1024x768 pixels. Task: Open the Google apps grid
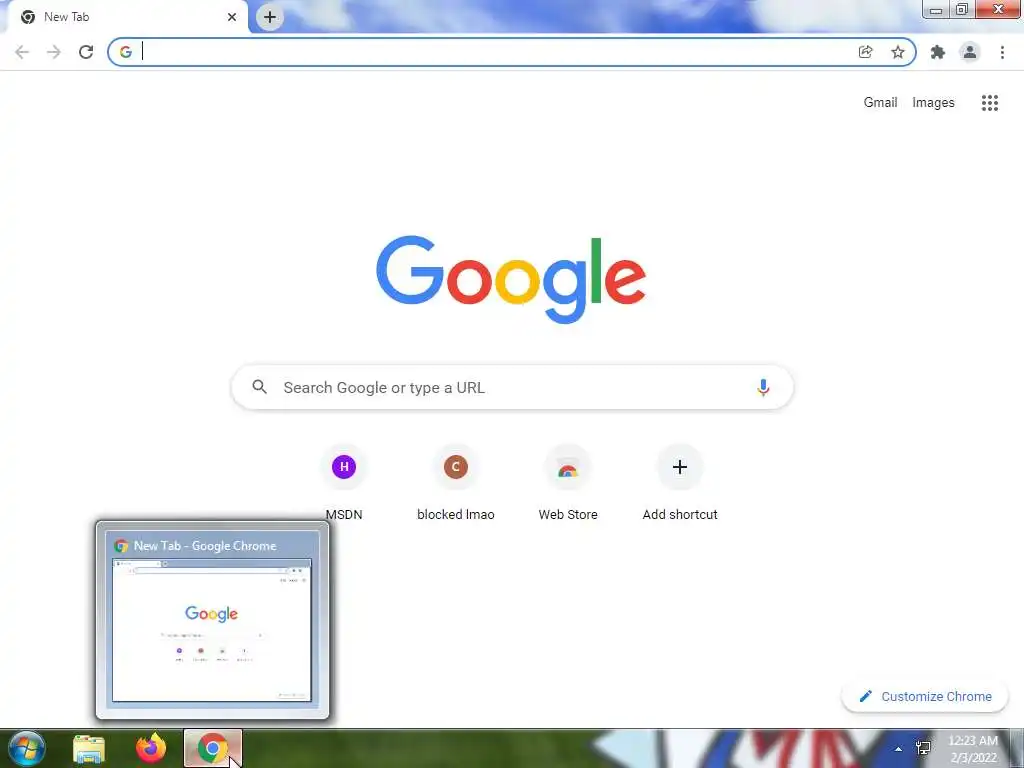pyautogui.click(x=990, y=103)
